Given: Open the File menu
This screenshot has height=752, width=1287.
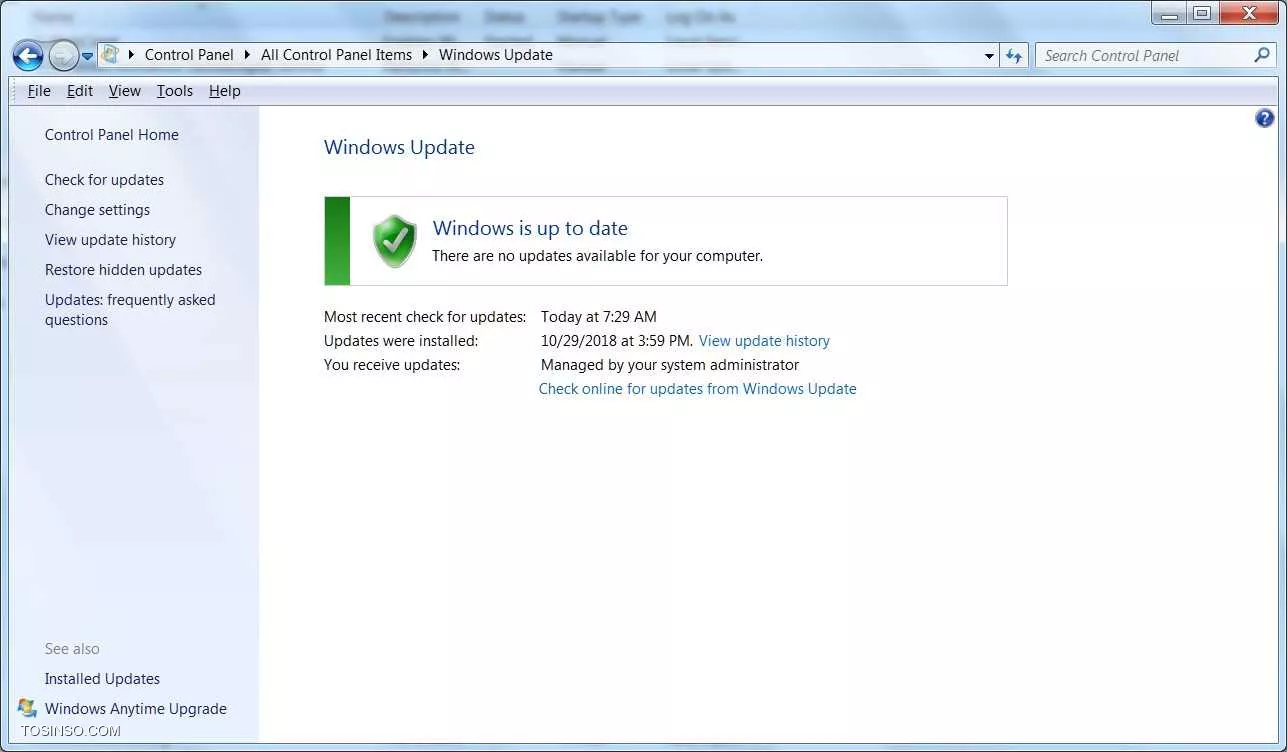Looking at the screenshot, I should (39, 91).
